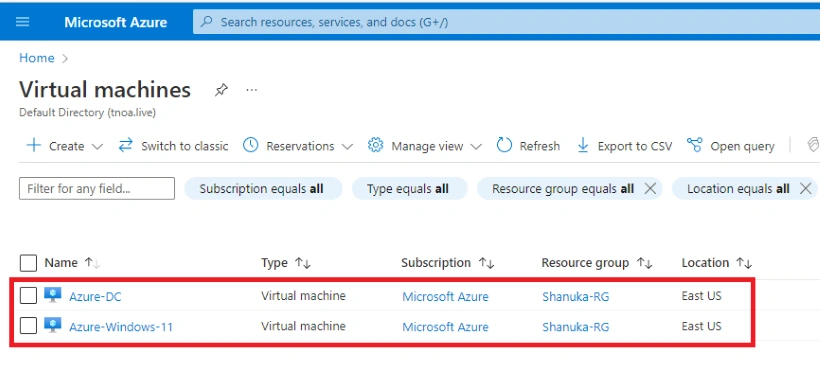The image size is (820, 375).
Task: Sort by Location column arrows
Action: click(744, 263)
